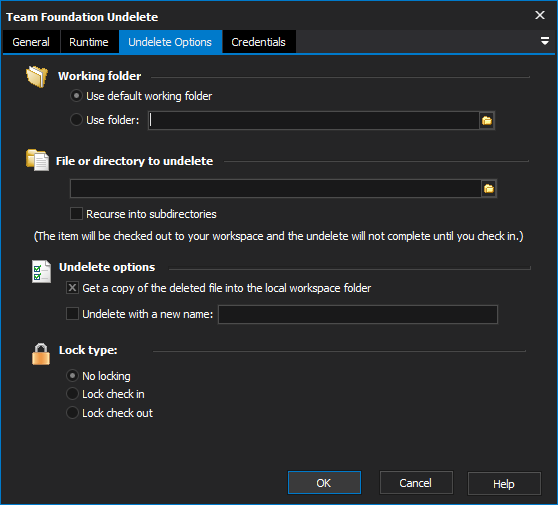The width and height of the screenshot is (558, 505).
Task: Browse for the file to undelete
Action: pyautogui.click(x=489, y=189)
